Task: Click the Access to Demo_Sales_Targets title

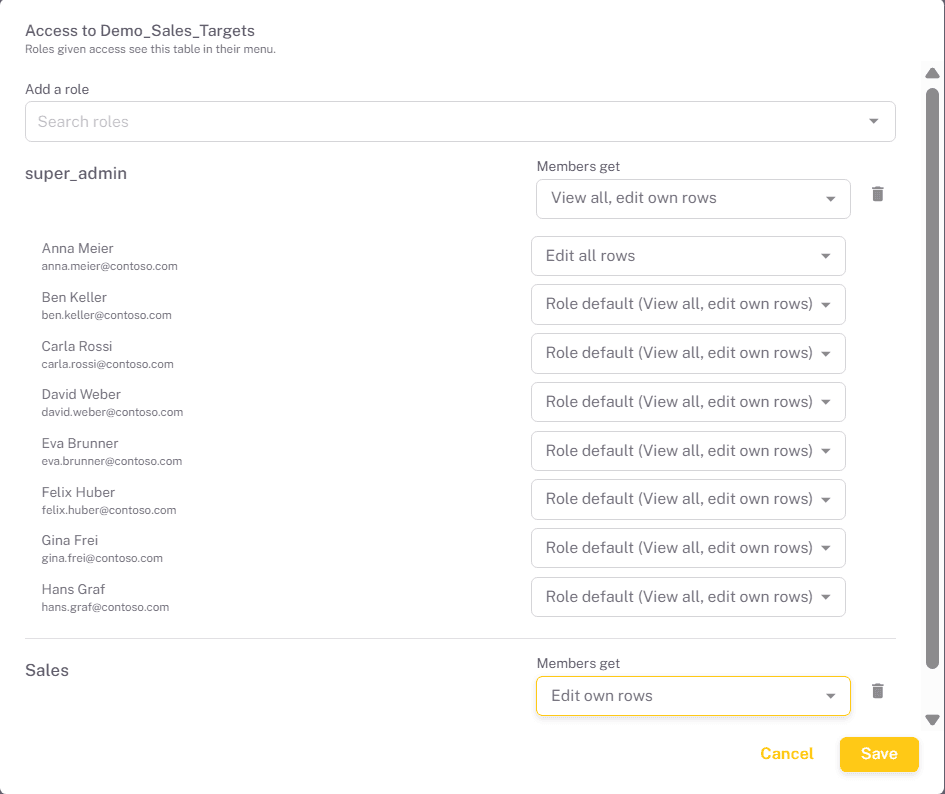Action: [140, 31]
